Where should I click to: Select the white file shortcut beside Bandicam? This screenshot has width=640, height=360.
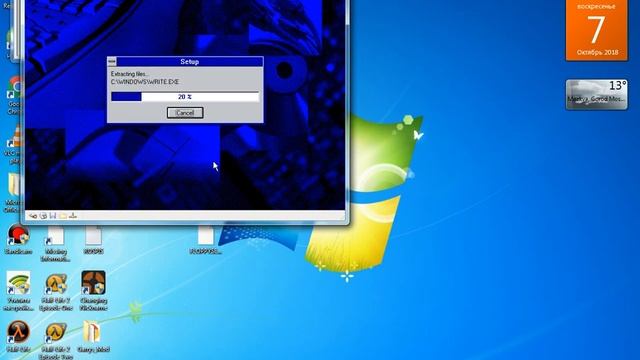56,244
